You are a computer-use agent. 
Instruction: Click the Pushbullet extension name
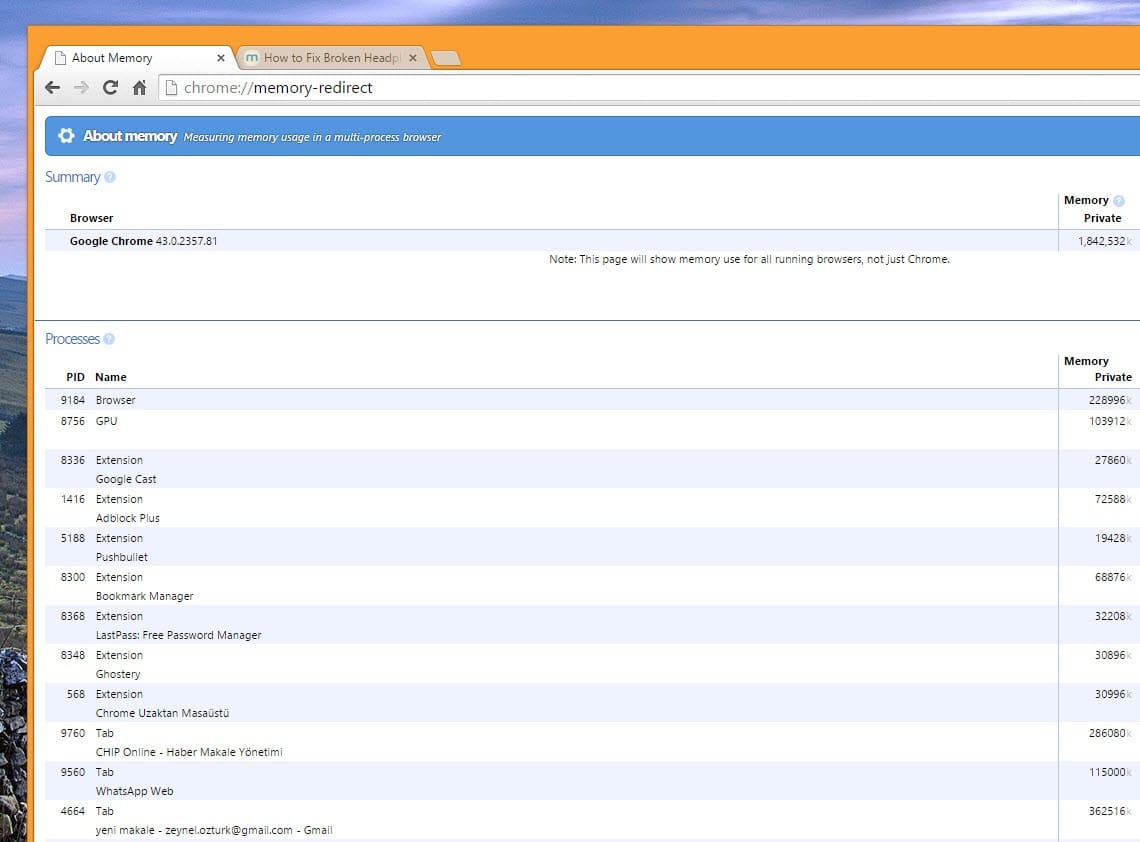121,557
